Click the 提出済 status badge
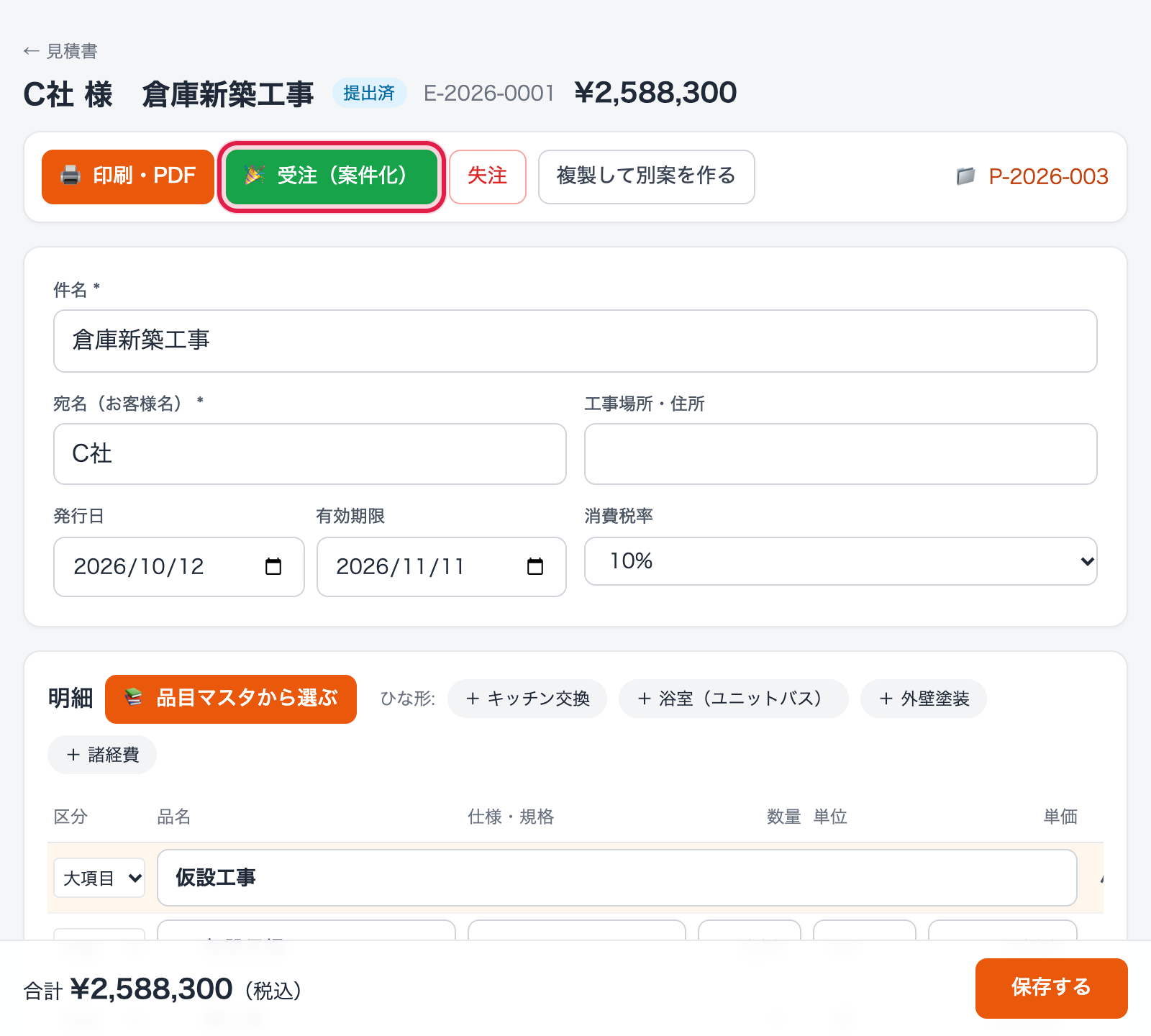The height and width of the screenshot is (1036, 1151). (369, 93)
